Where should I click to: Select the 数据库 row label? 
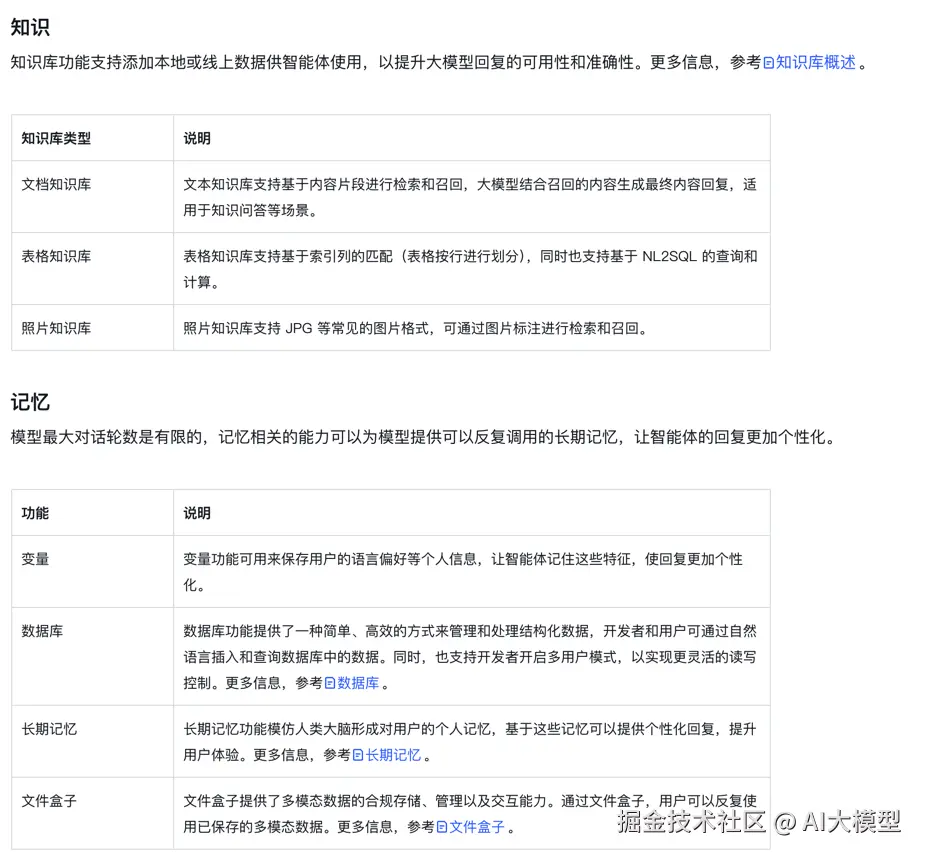[x=40, y=630]
